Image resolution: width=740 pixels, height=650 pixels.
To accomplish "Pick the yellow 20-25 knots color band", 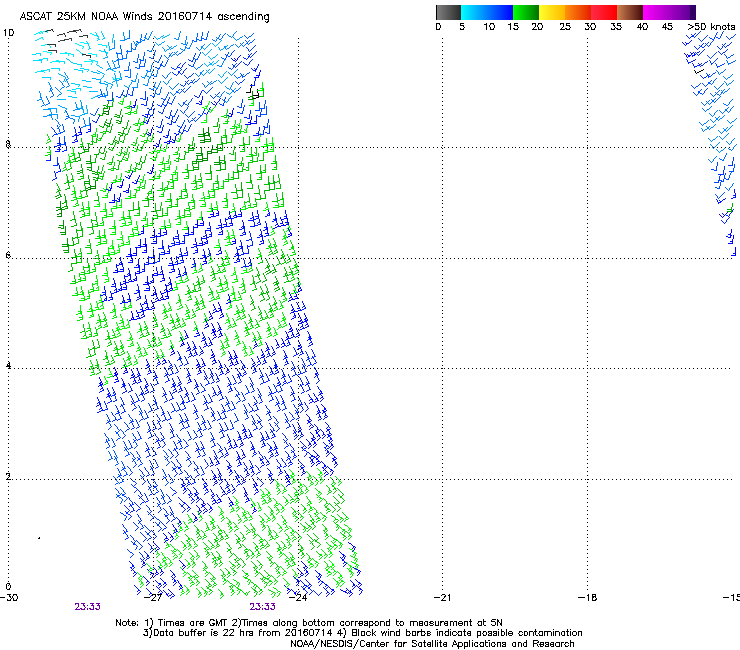I will 552,12.
